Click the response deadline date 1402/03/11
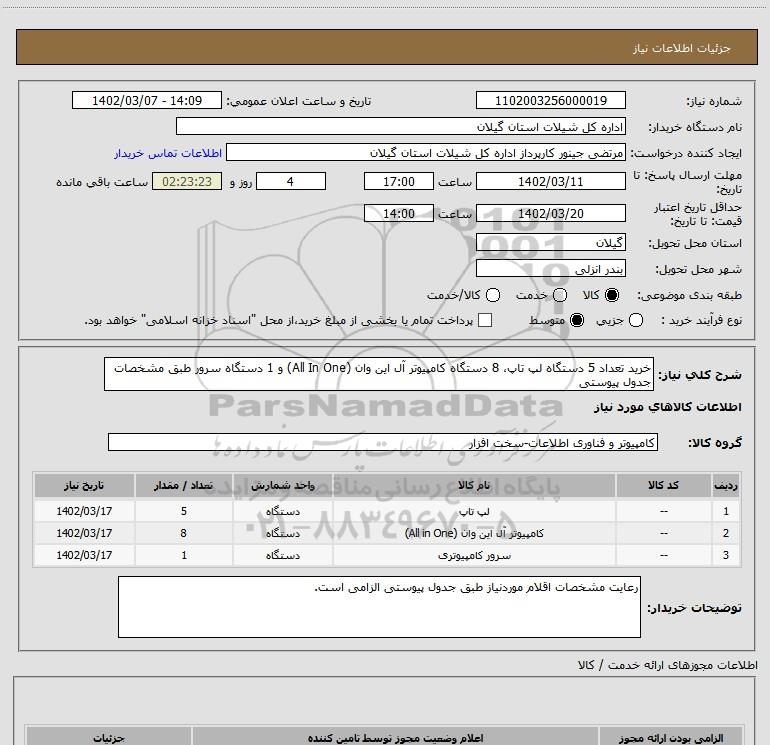The width and height of the screenshot is (770, 745). click(550, 181)
